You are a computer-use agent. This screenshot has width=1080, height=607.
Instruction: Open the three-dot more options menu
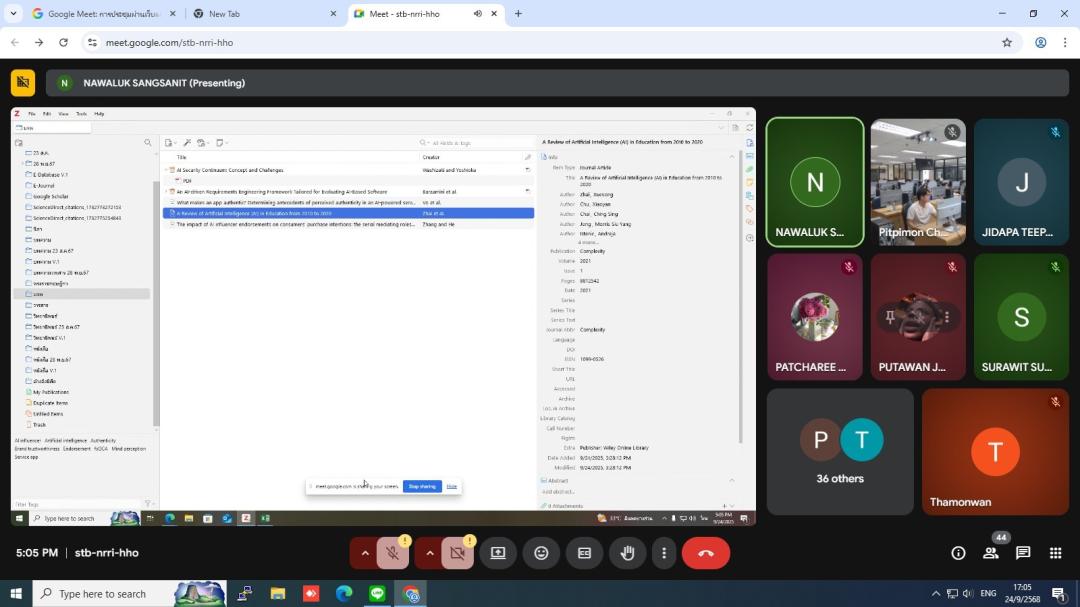[x=664, y=553]
